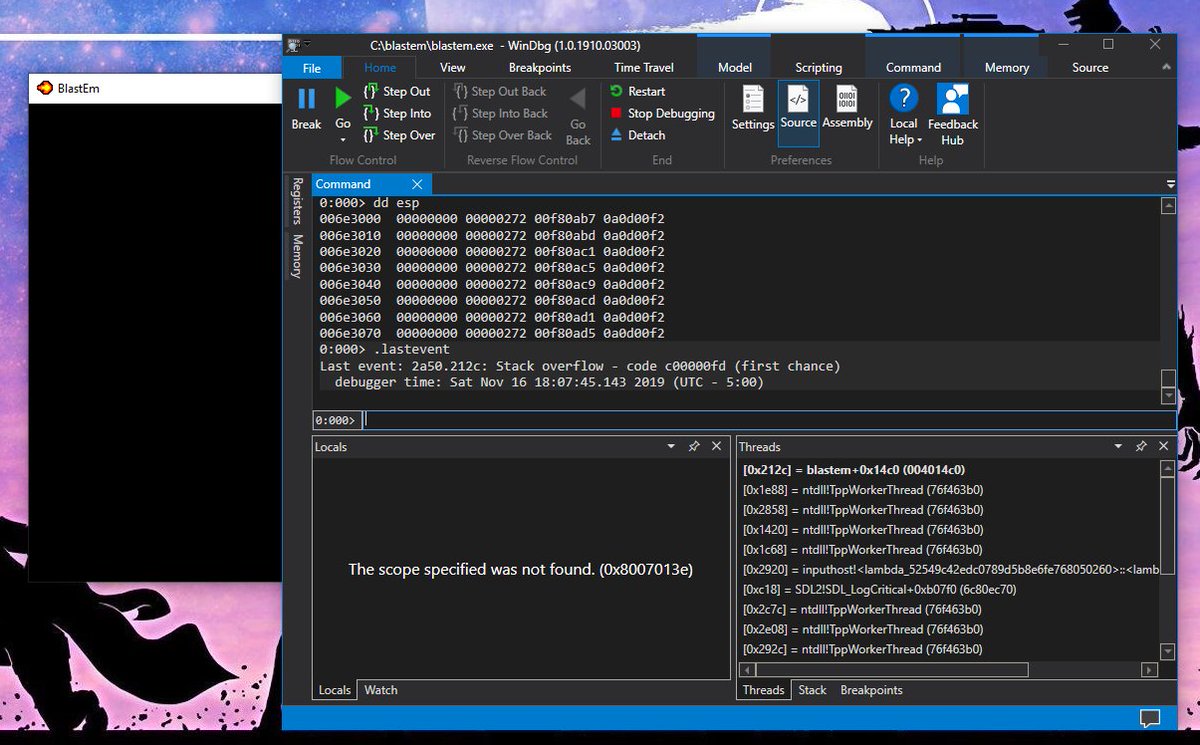Open the Memory side panel

pyautogui.click(x=297, y=256)
